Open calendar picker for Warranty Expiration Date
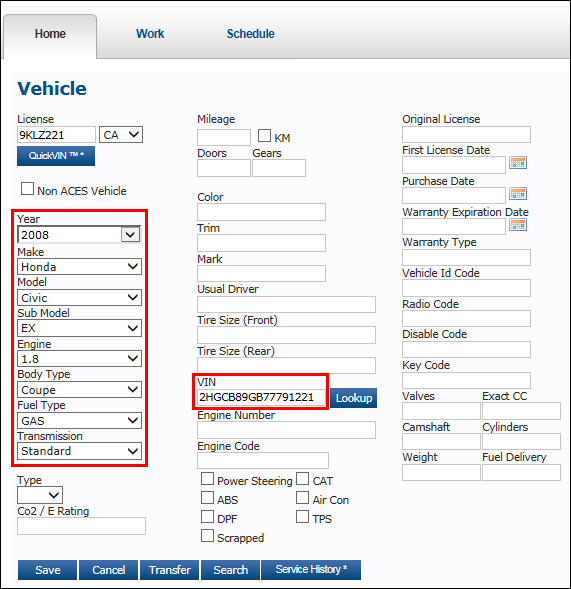571x589 pixels. click(x=518, y=225)
